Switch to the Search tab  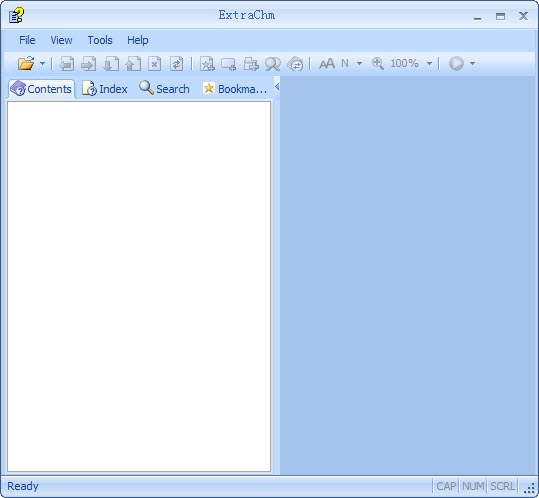point(164,89)
